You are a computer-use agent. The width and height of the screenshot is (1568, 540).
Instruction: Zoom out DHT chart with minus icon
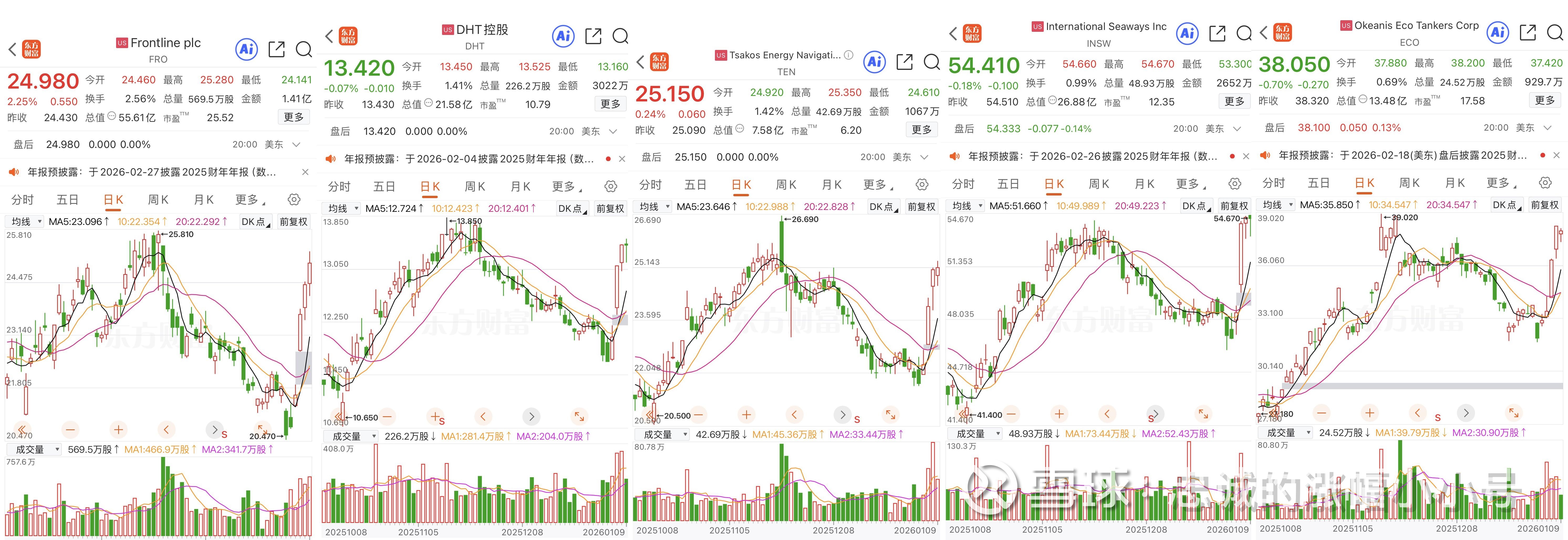(x=387, y=416)
